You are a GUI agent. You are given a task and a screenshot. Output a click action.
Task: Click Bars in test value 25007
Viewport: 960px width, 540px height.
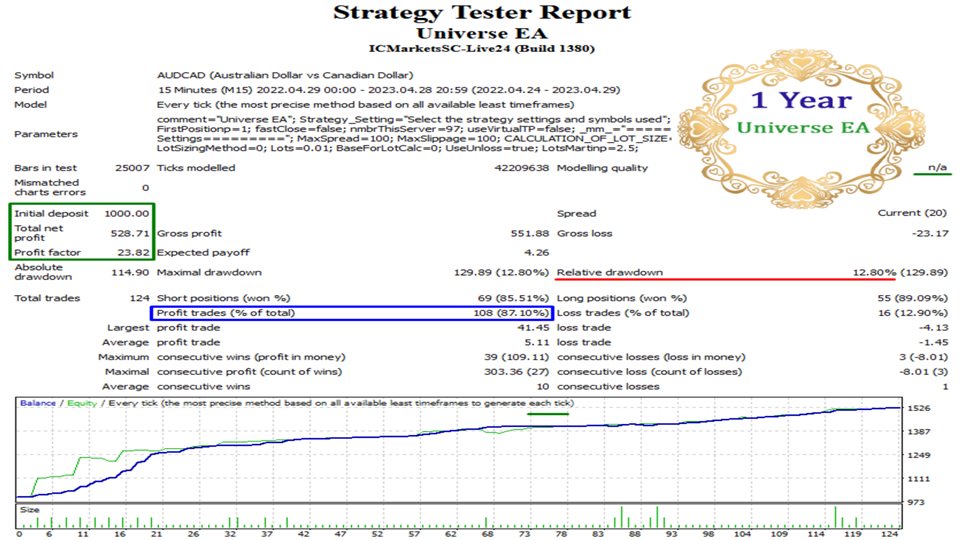132,168
